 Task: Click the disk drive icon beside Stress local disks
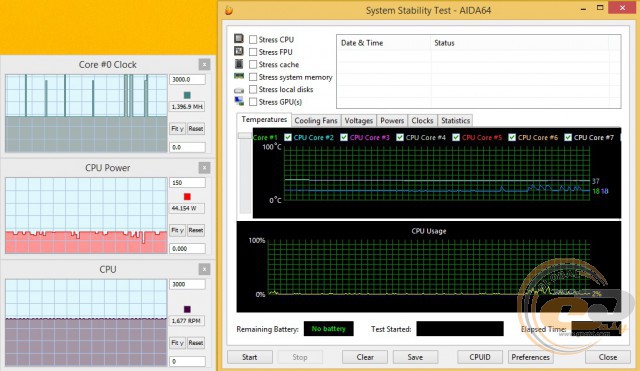239,90
